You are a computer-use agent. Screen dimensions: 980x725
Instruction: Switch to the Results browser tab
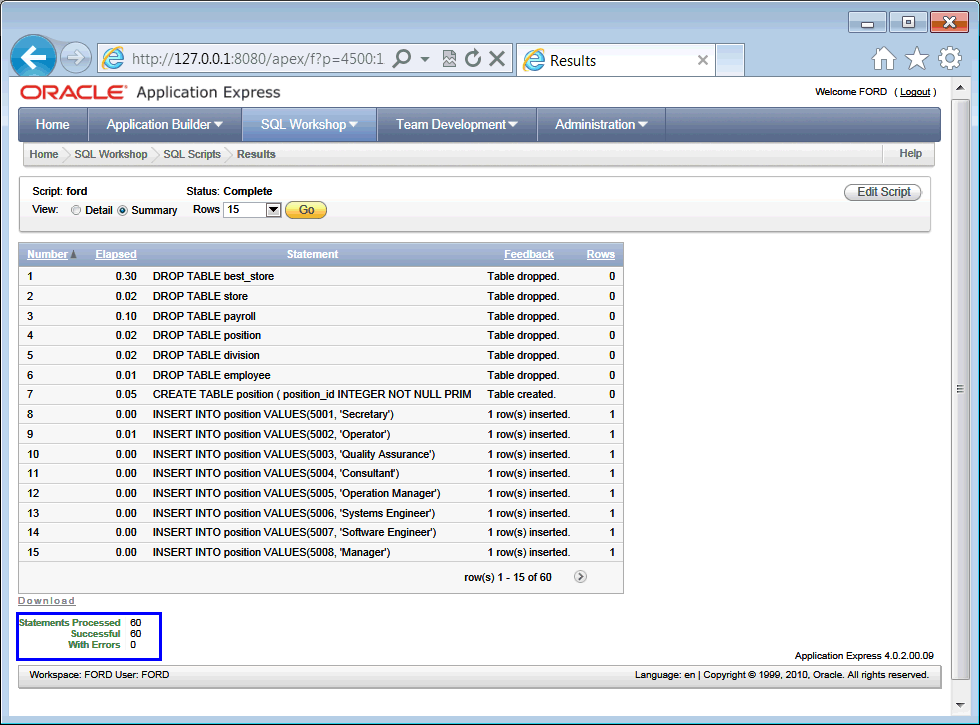616,60
